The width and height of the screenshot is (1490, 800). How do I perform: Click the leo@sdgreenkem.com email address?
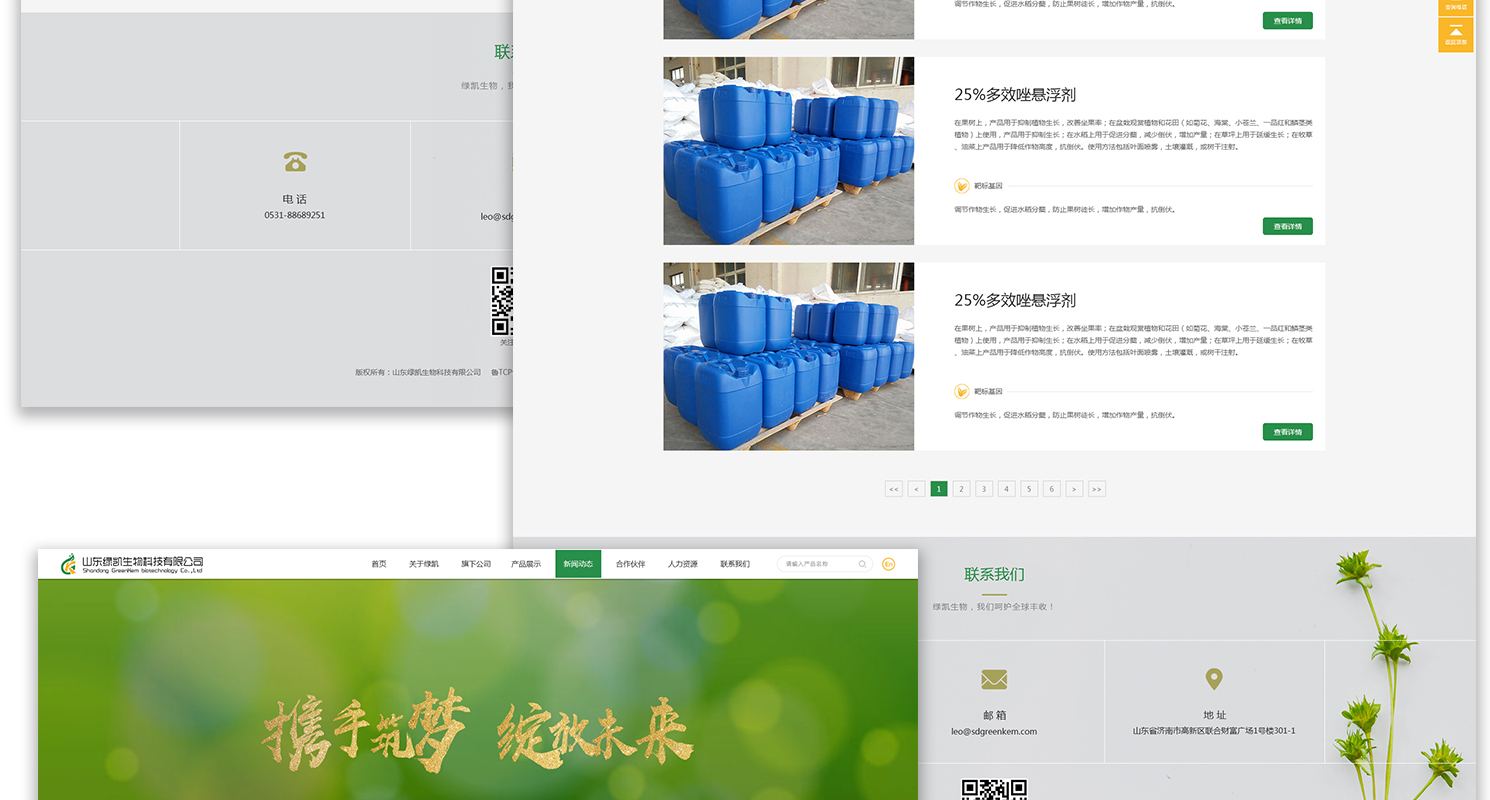point(993,731)
